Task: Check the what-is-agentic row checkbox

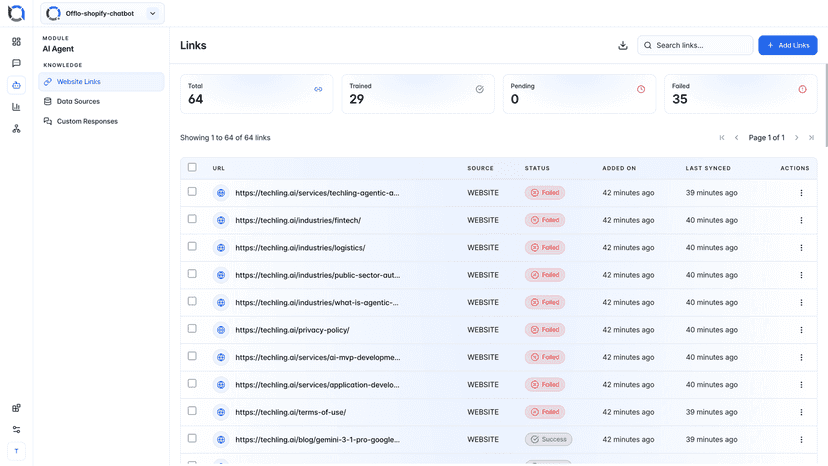Action: point(192,301)
